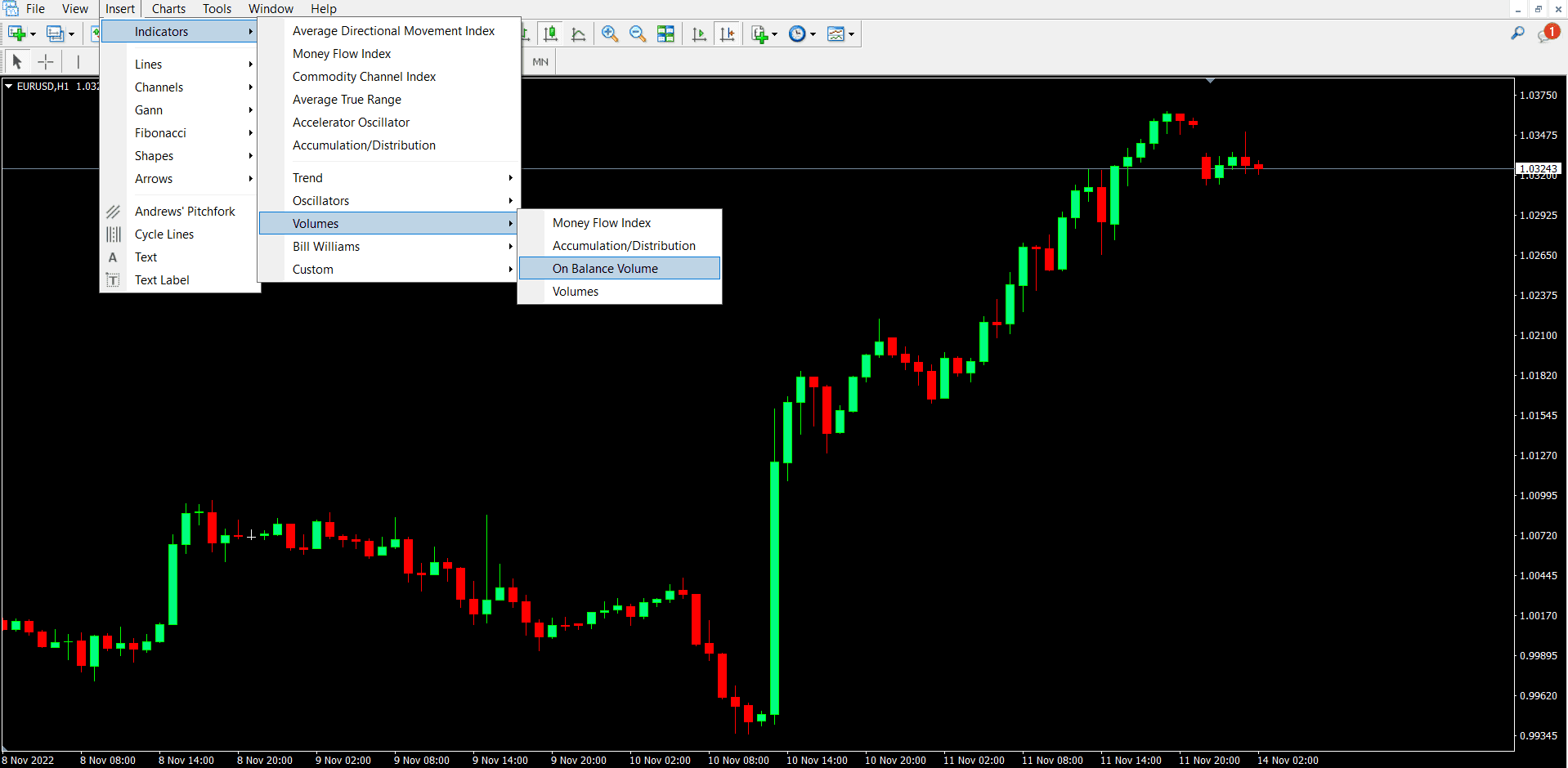Open the chat notifications icon with badge
The height and width of the screenshot is (768, 1568).
pyautogui.click(x=1548, y=33)
